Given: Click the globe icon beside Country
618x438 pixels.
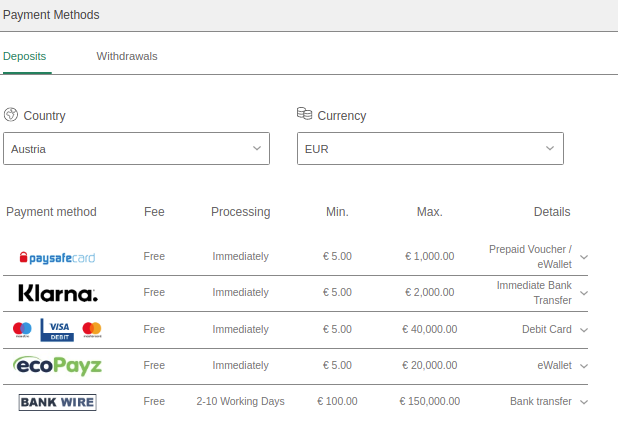Looking at the screenshot, I should (11, 115).
